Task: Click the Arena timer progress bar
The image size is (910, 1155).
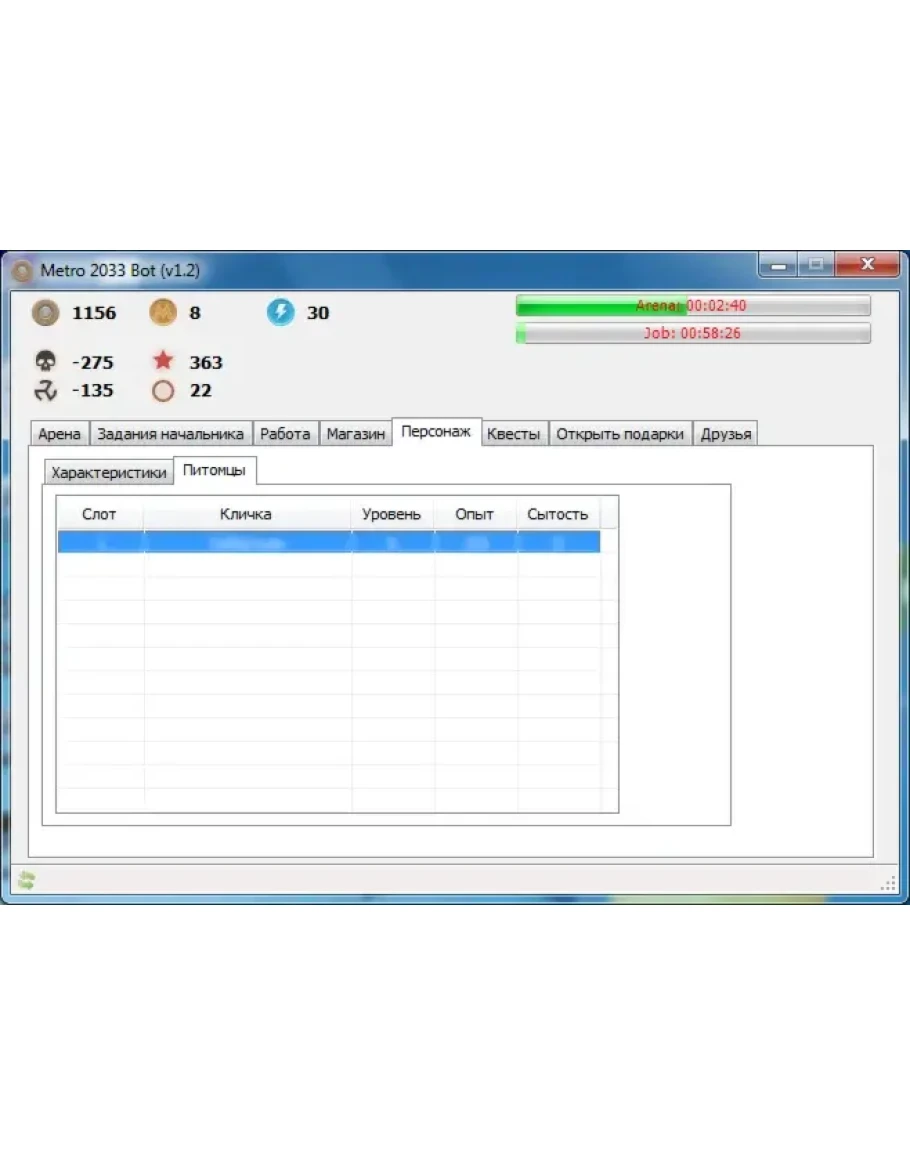Action: pyautogui.click(x=692, y=306)
